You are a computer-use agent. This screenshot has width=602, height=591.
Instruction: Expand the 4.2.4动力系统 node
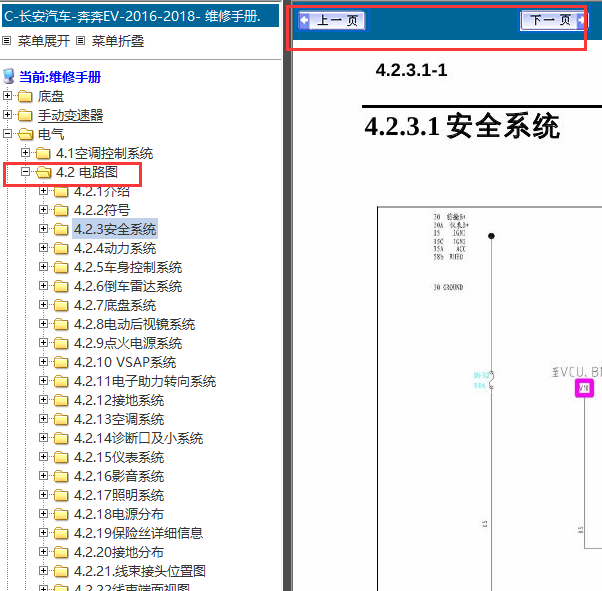click(x=43, y=247)
